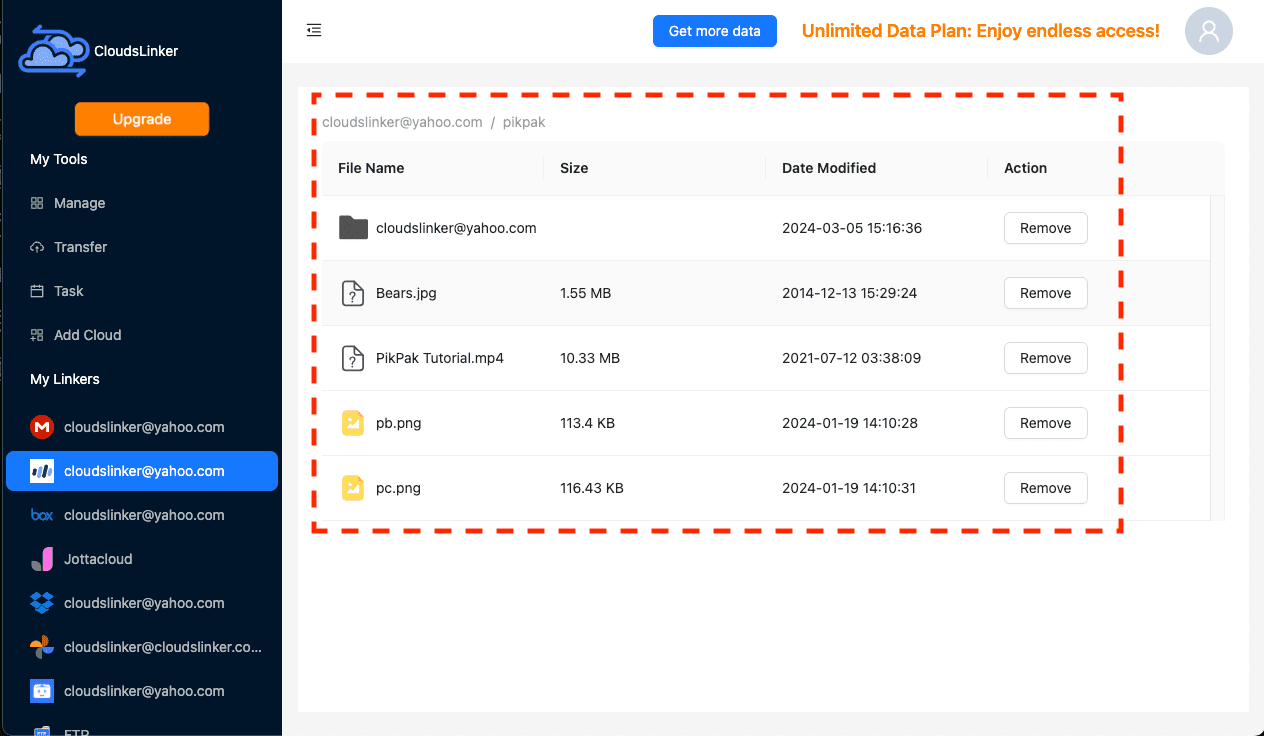Screen dimensions: 1264x736
Task: Remove pc.png
Action: tap(1045, 488)
